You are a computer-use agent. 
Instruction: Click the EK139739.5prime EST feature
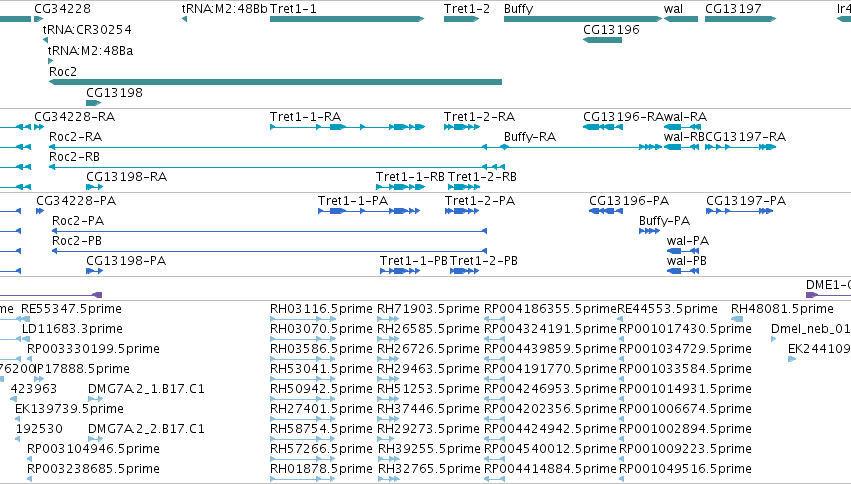point(18,419)
